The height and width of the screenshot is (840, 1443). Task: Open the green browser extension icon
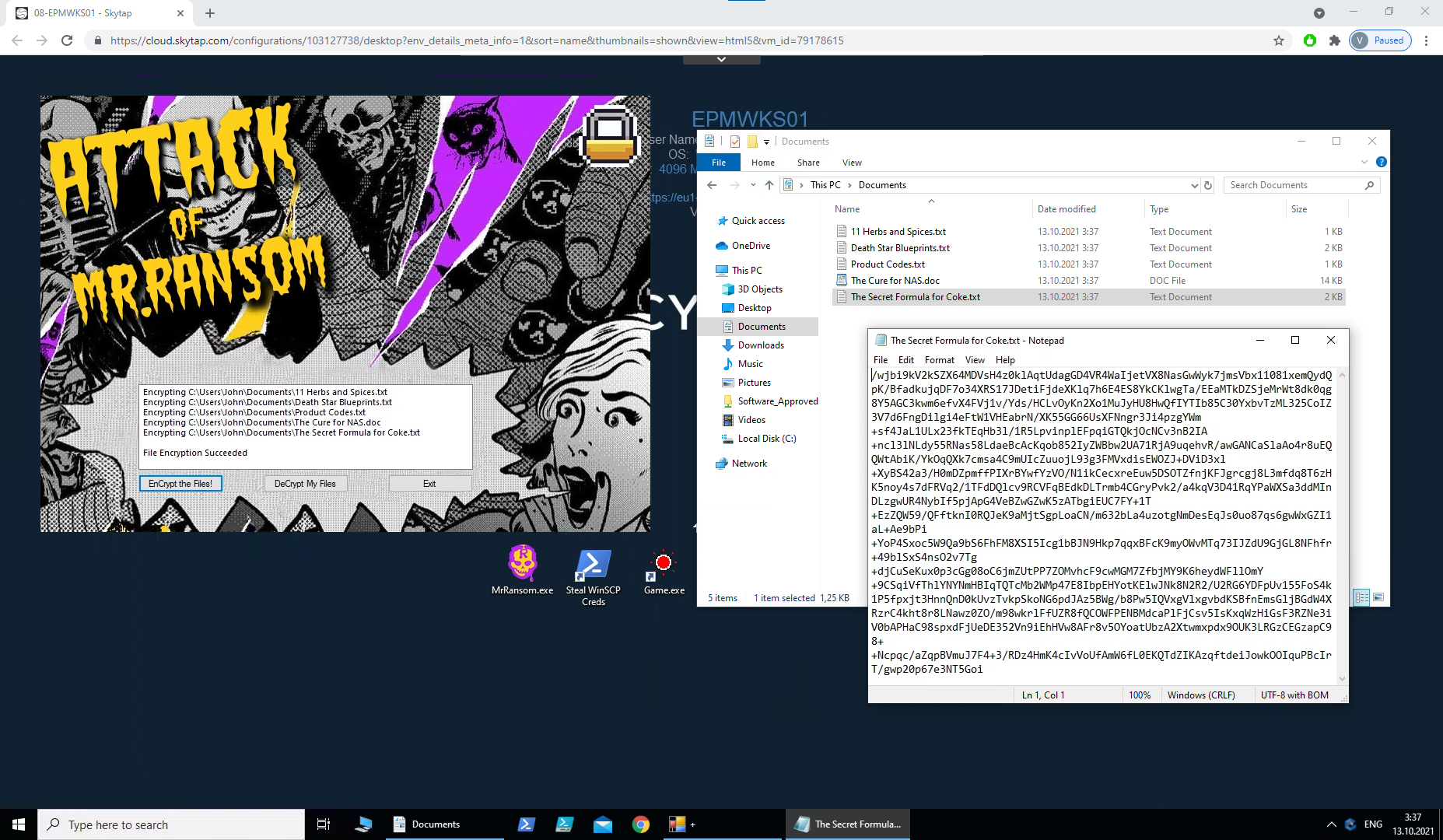coord(1310,40)
